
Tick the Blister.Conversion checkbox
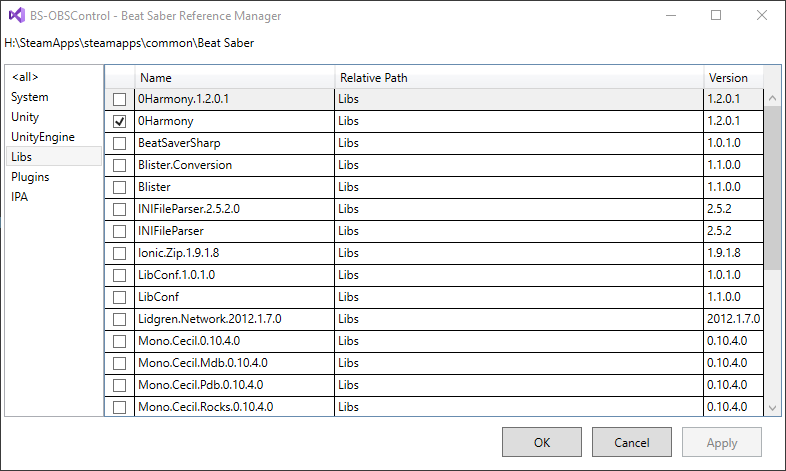click(x=119, y=165)
